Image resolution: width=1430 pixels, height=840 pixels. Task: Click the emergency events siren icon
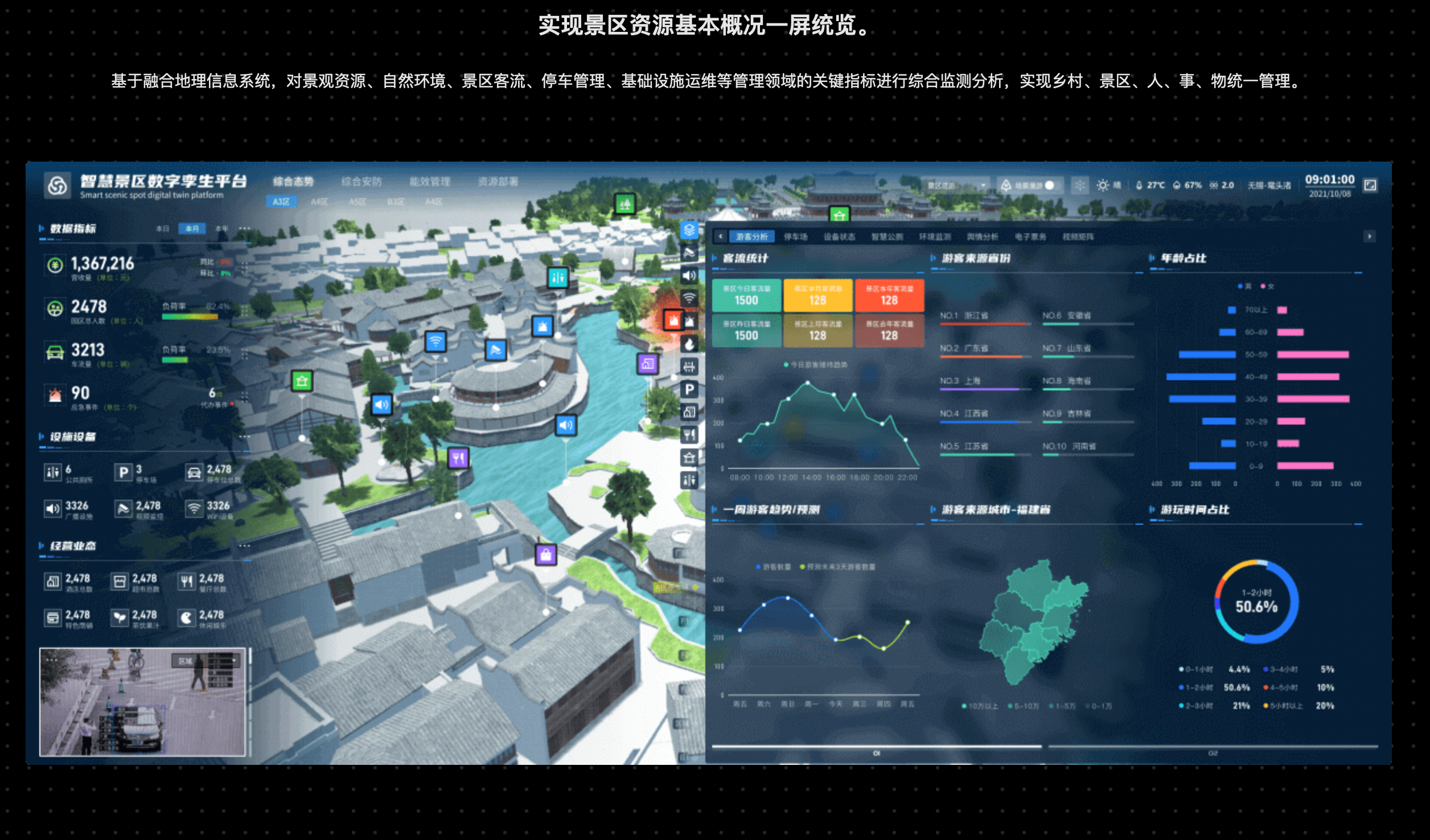(x=55, y=394)
